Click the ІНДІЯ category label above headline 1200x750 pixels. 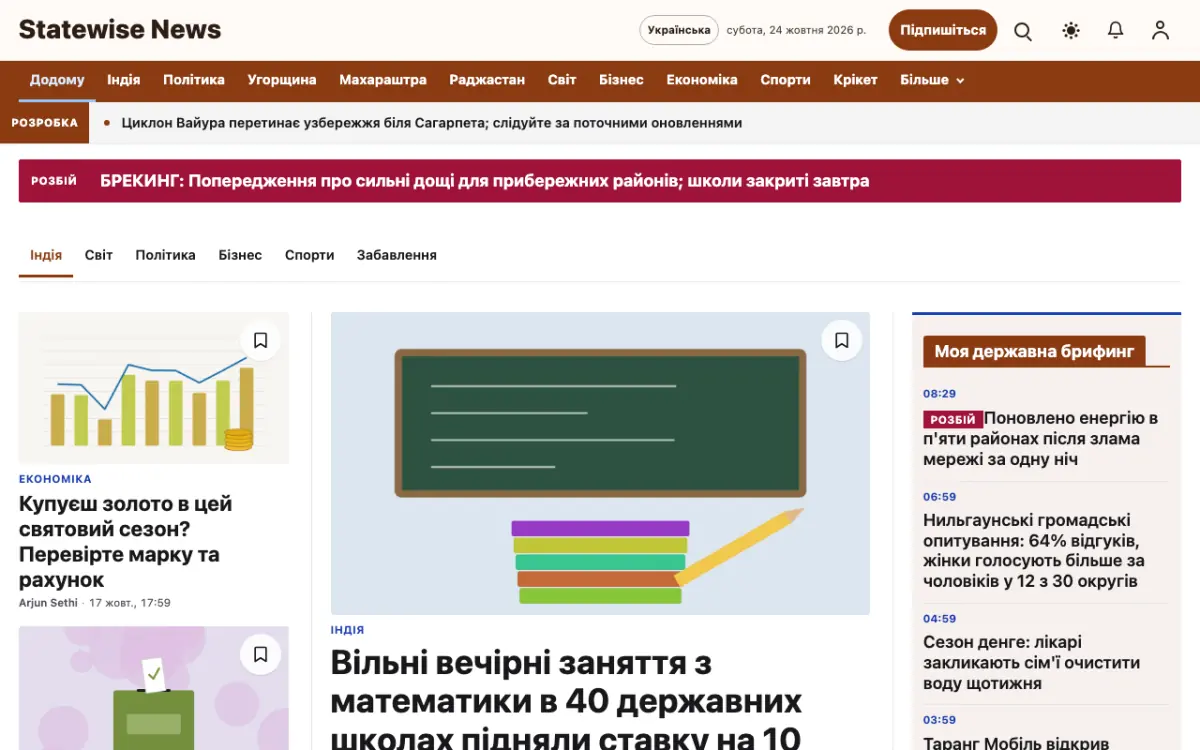pos(347,630)
